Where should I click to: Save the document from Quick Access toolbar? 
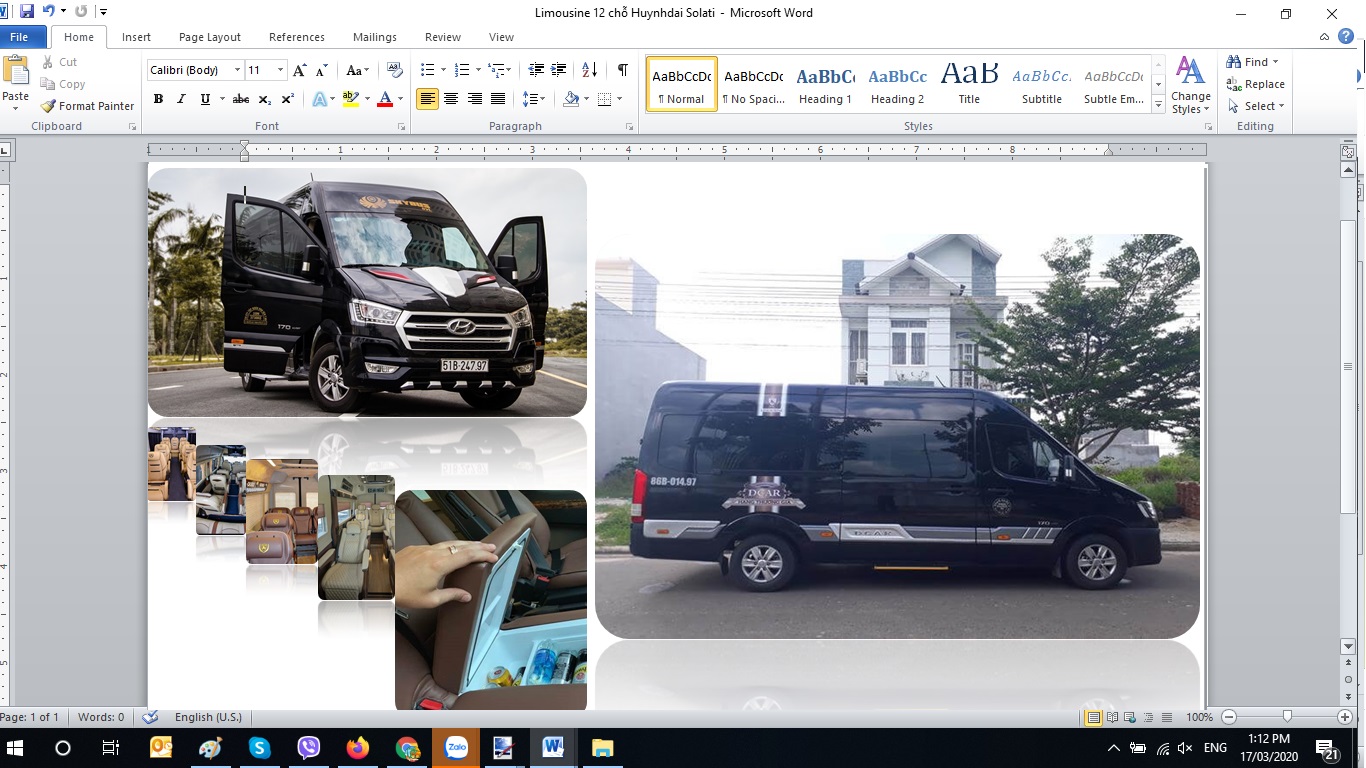click(x=27, y=12)
